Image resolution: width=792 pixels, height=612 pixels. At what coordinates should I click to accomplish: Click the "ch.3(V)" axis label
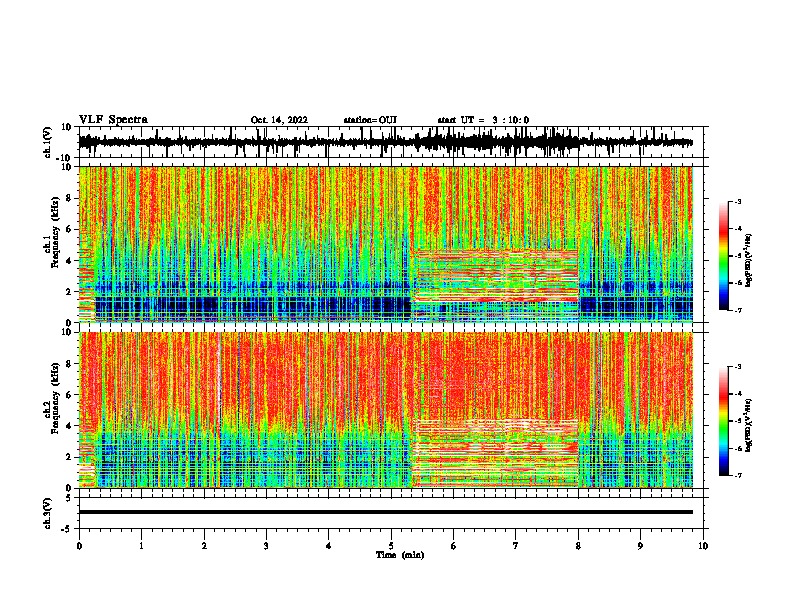48,513
